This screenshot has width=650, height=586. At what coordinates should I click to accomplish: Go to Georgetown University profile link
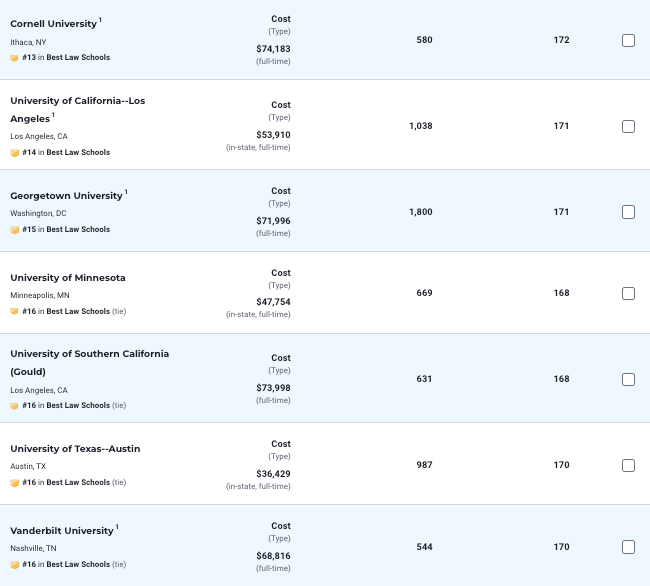[66, 196]
